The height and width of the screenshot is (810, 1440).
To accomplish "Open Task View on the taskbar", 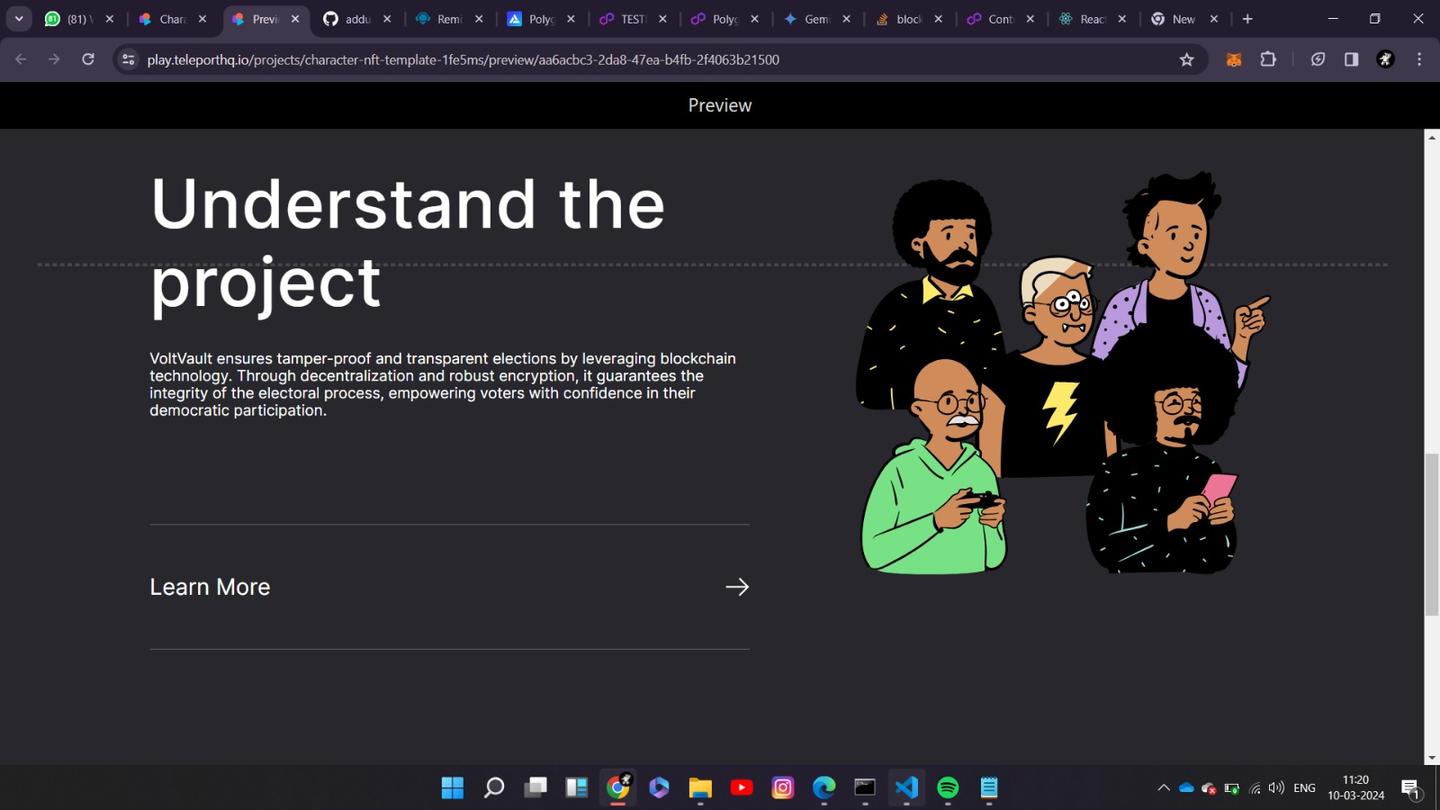I will click(x=535, y=788).
